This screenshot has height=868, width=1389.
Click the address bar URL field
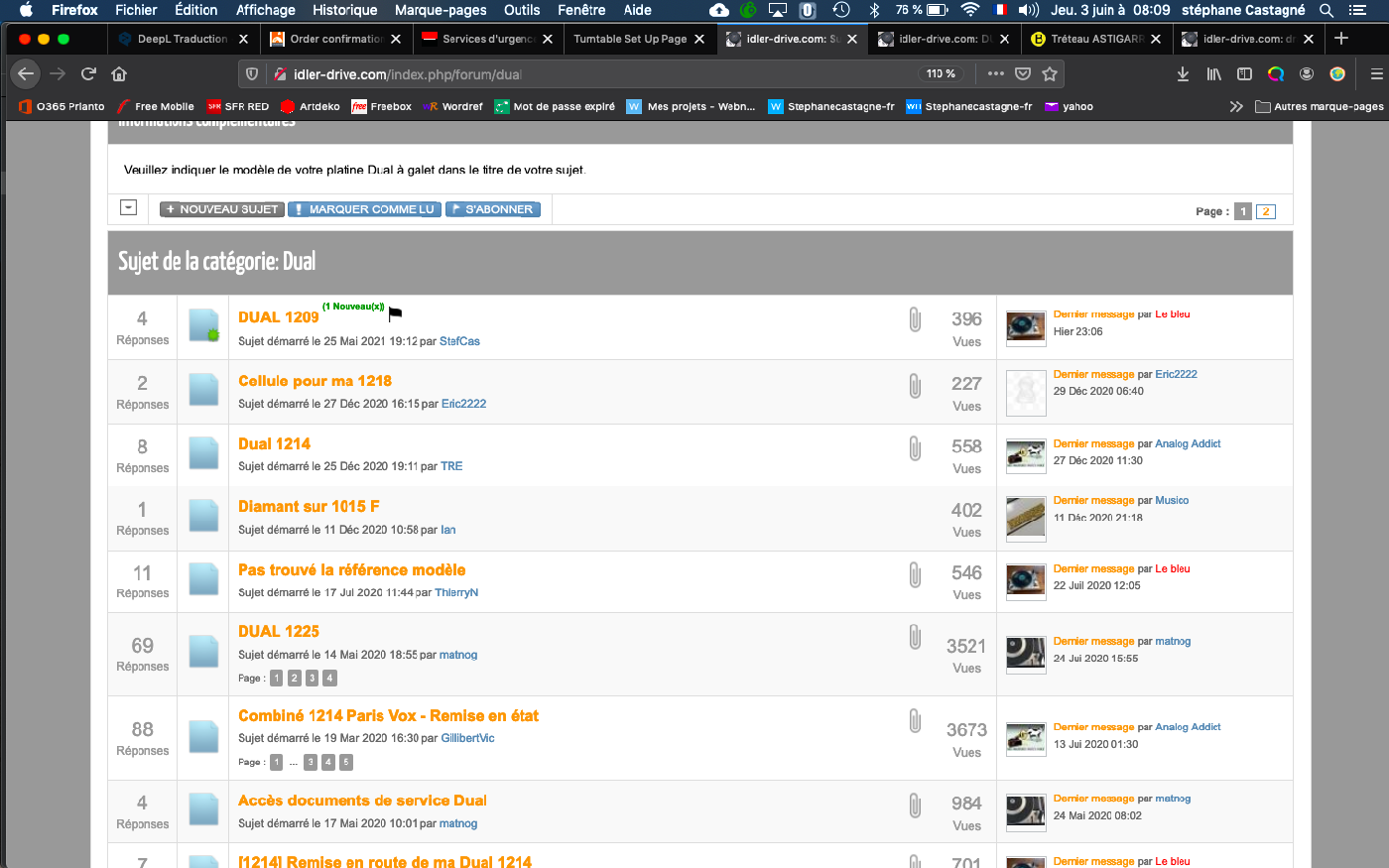pos(595,74)
